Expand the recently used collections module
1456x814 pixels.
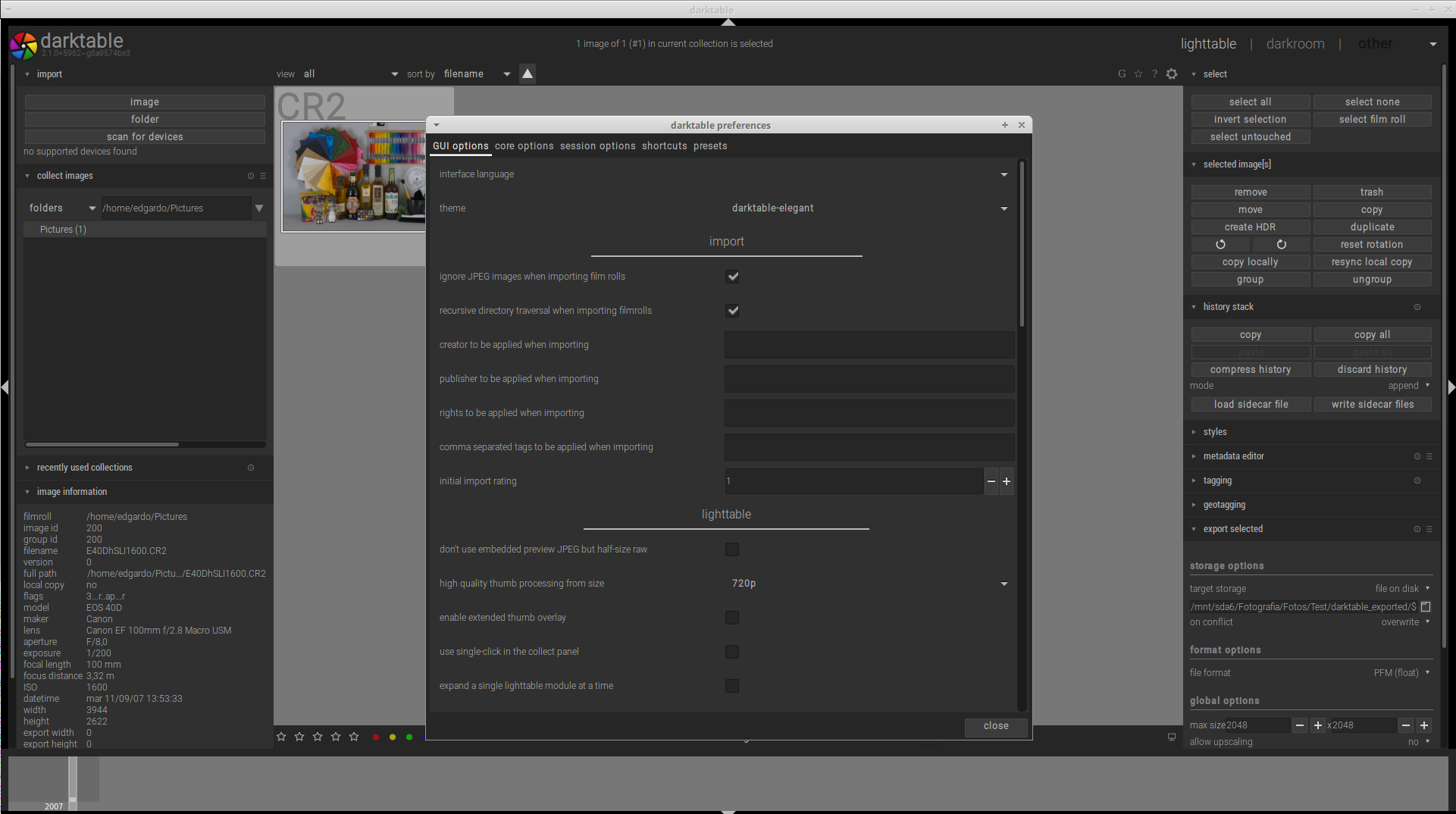(84, 468)
